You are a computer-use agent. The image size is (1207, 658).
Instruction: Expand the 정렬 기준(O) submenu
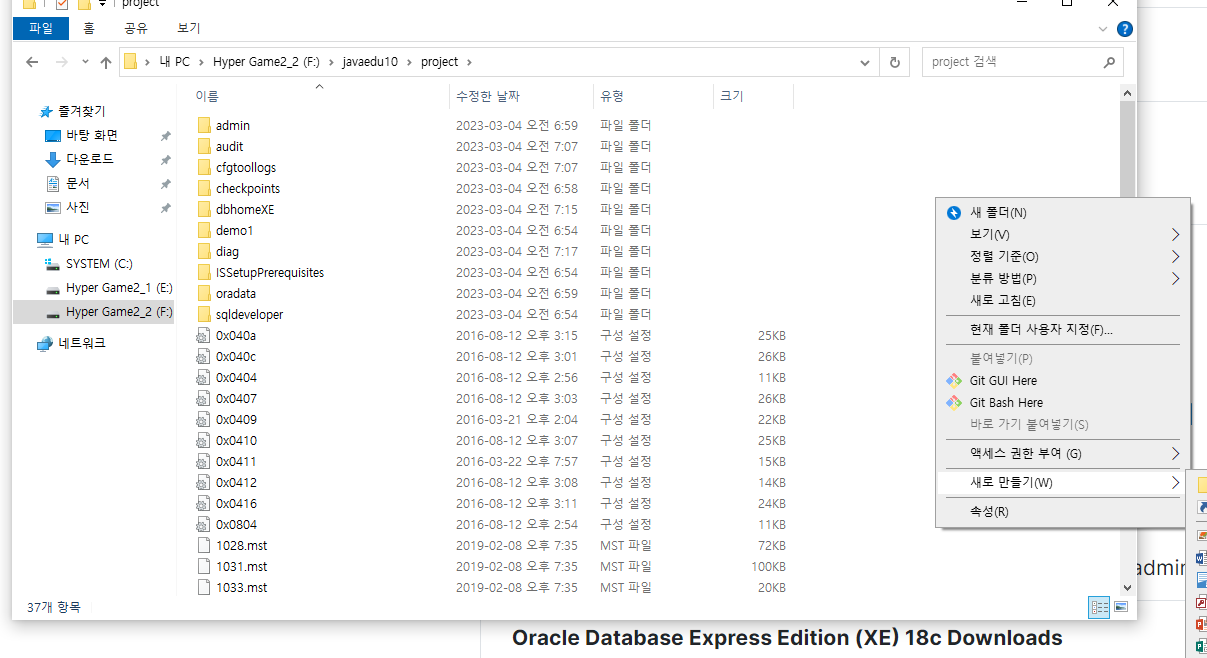click(1175, 256)
